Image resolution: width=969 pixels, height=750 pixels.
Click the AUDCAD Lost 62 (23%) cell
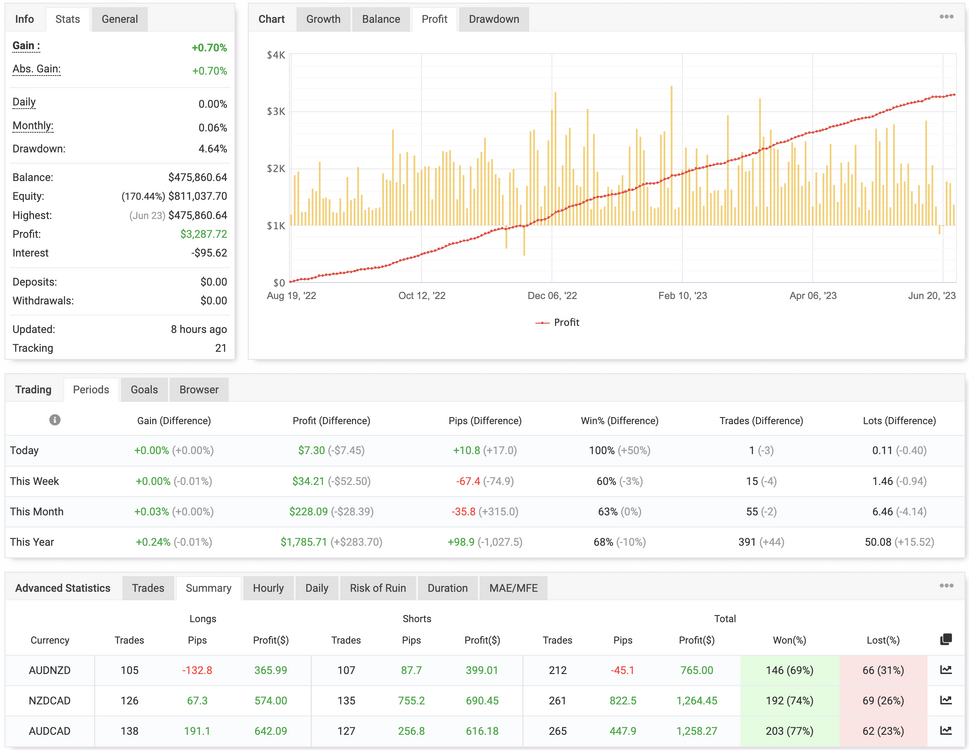tap(883, 731)
